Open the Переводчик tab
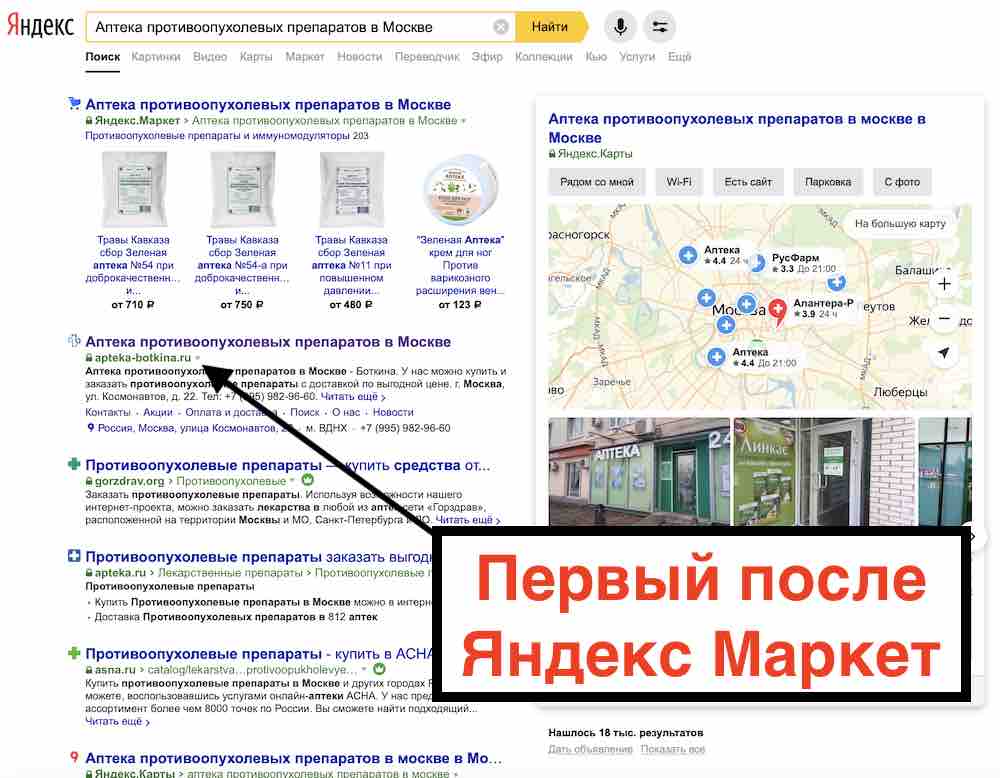Screen dimensions: 1000x778 point(427,57)
